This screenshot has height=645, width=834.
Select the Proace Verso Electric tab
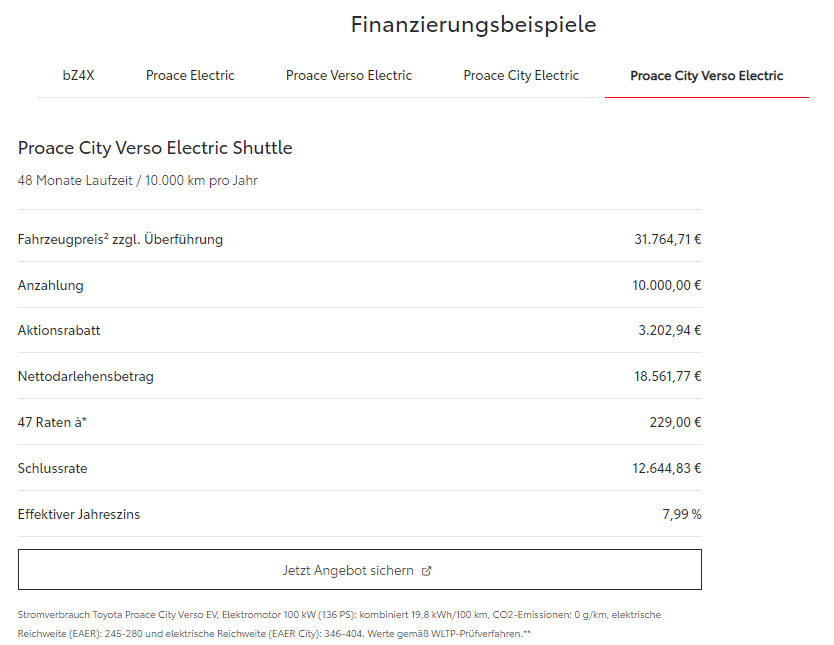(349, 76)
